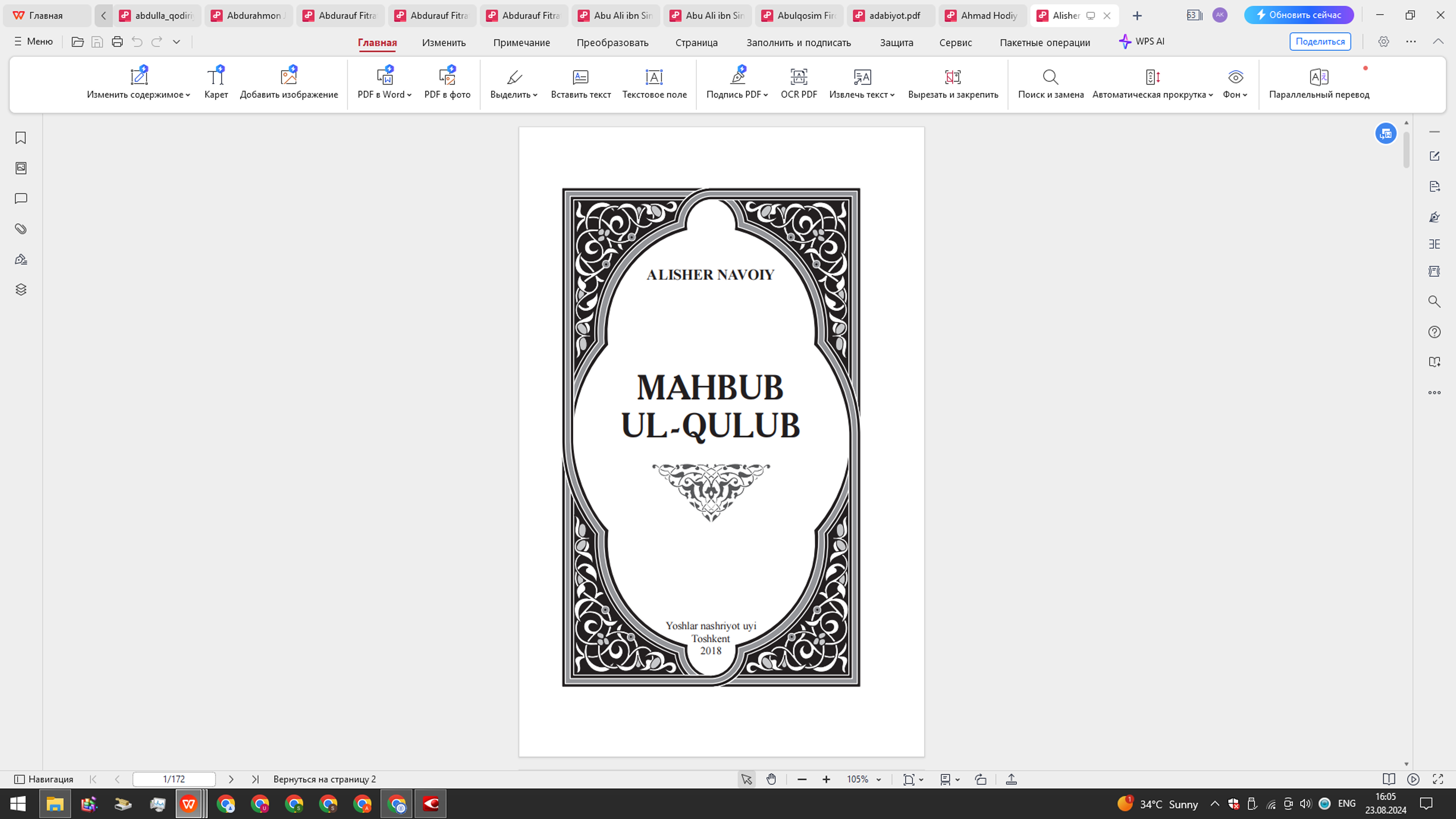Switch to Изменить ribbon tab
This screenshot has width=1456, height=819.
pyautogui.click(x=444, y=42)
